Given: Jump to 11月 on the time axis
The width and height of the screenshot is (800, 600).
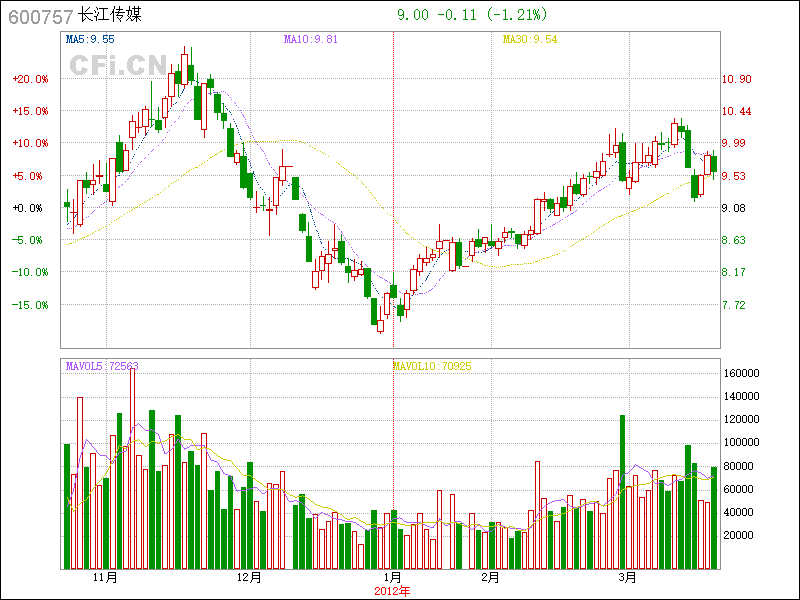Looking at the screenshot, I should (x=105, y=578).
